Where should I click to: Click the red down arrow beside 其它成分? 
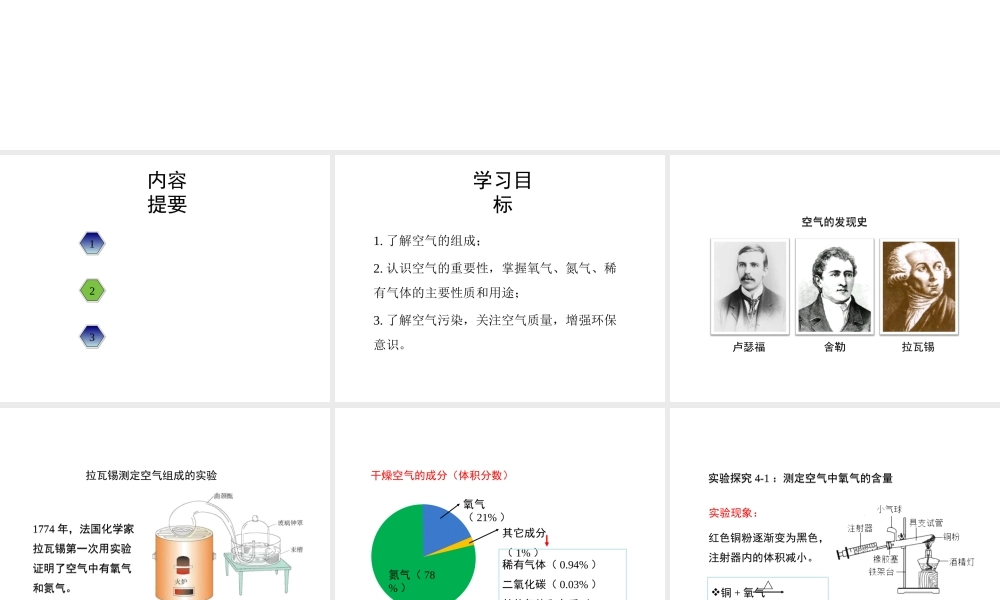point(547,541)
